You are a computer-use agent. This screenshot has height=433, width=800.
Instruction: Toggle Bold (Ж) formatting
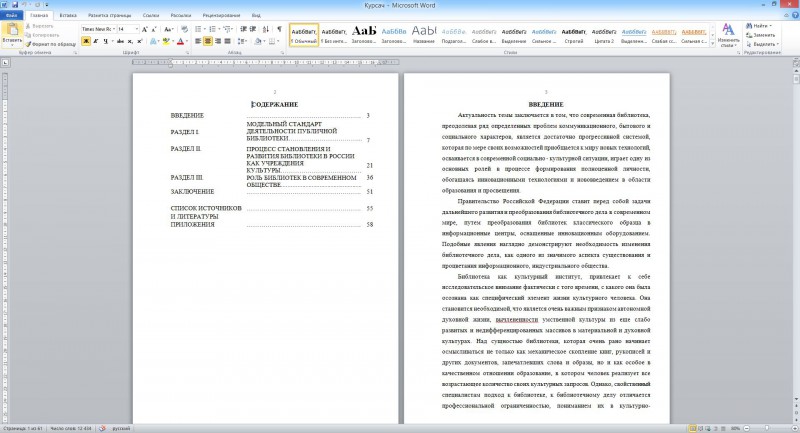click(86, 41)
